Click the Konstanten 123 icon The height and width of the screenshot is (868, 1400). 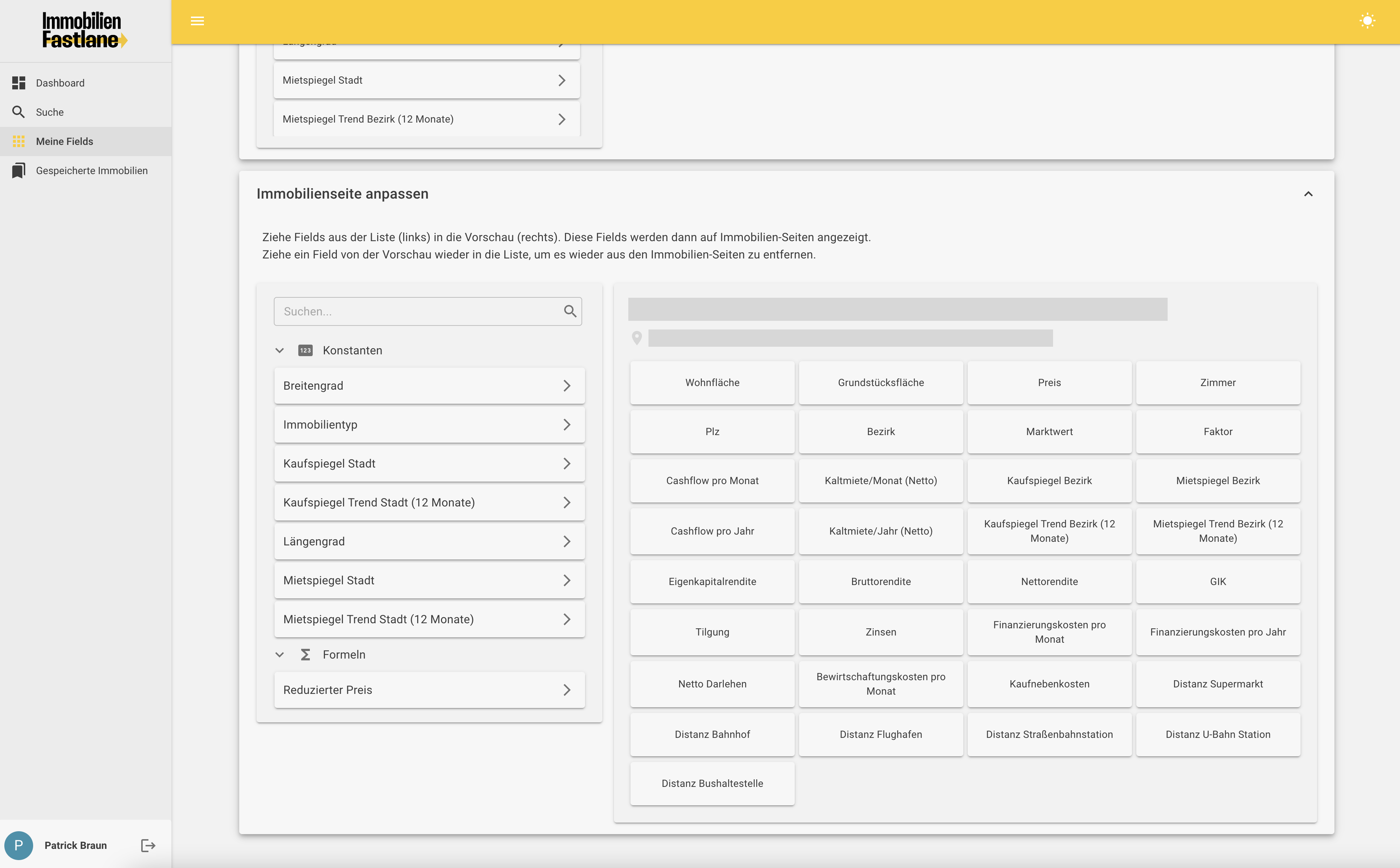tap(305, 350)
